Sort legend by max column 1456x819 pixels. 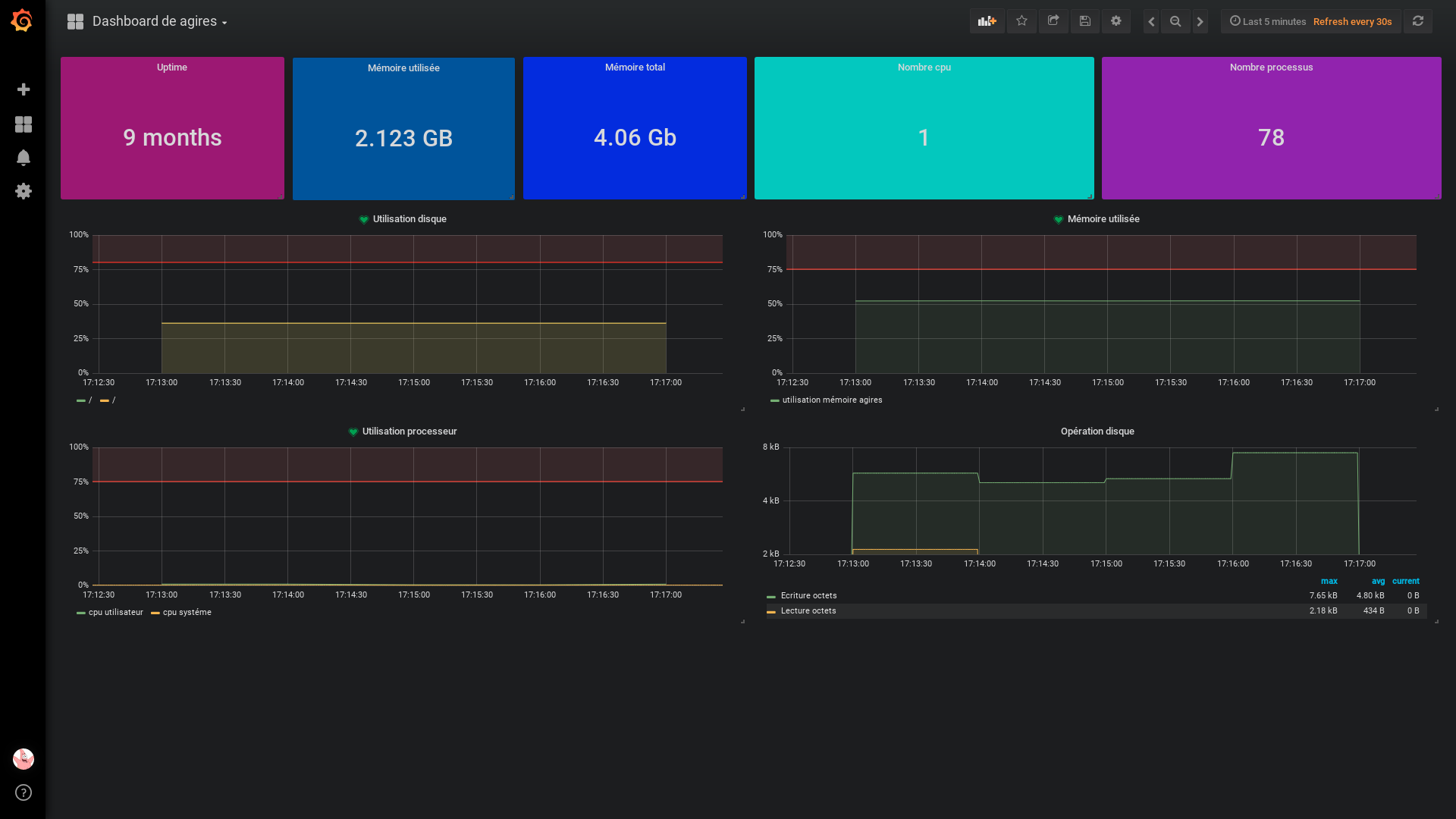tap(1329, 581)
